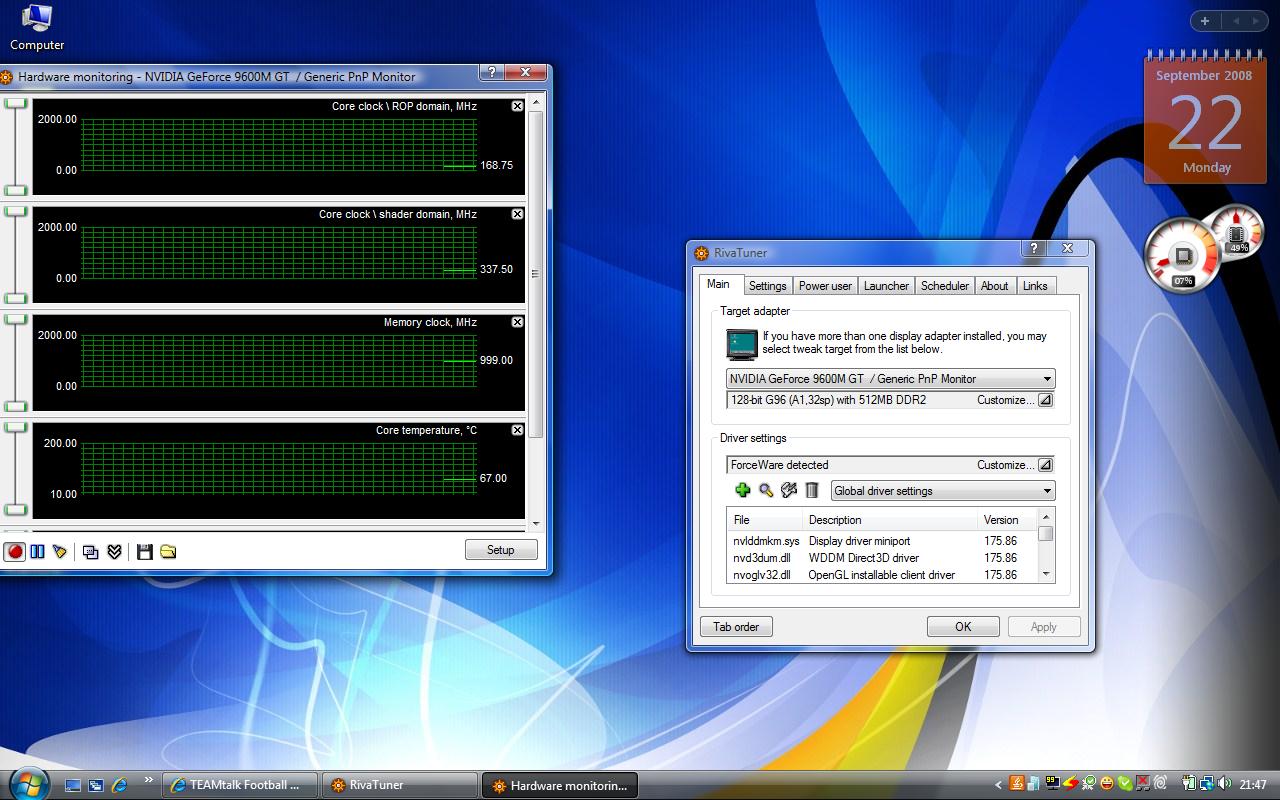Click Switch between windows quick launch icon

pyautogui.click(x=96, y=785)
